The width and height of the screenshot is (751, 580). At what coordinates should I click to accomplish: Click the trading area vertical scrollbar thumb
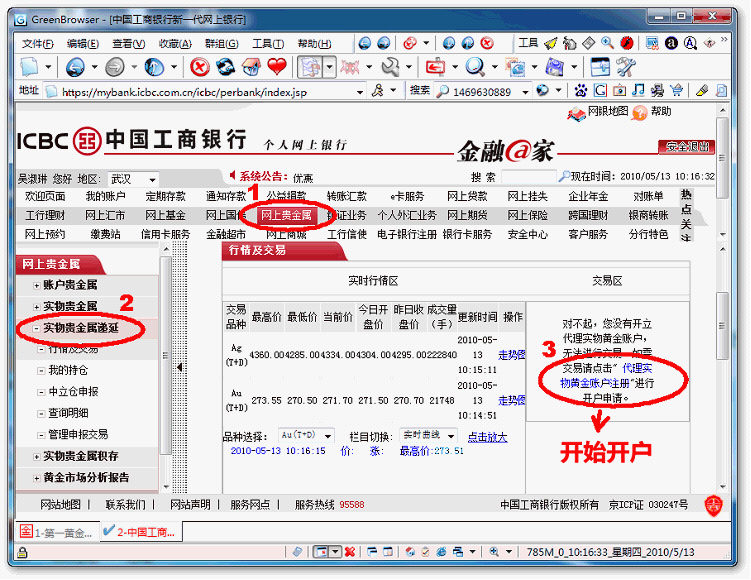tap(722, 326)
